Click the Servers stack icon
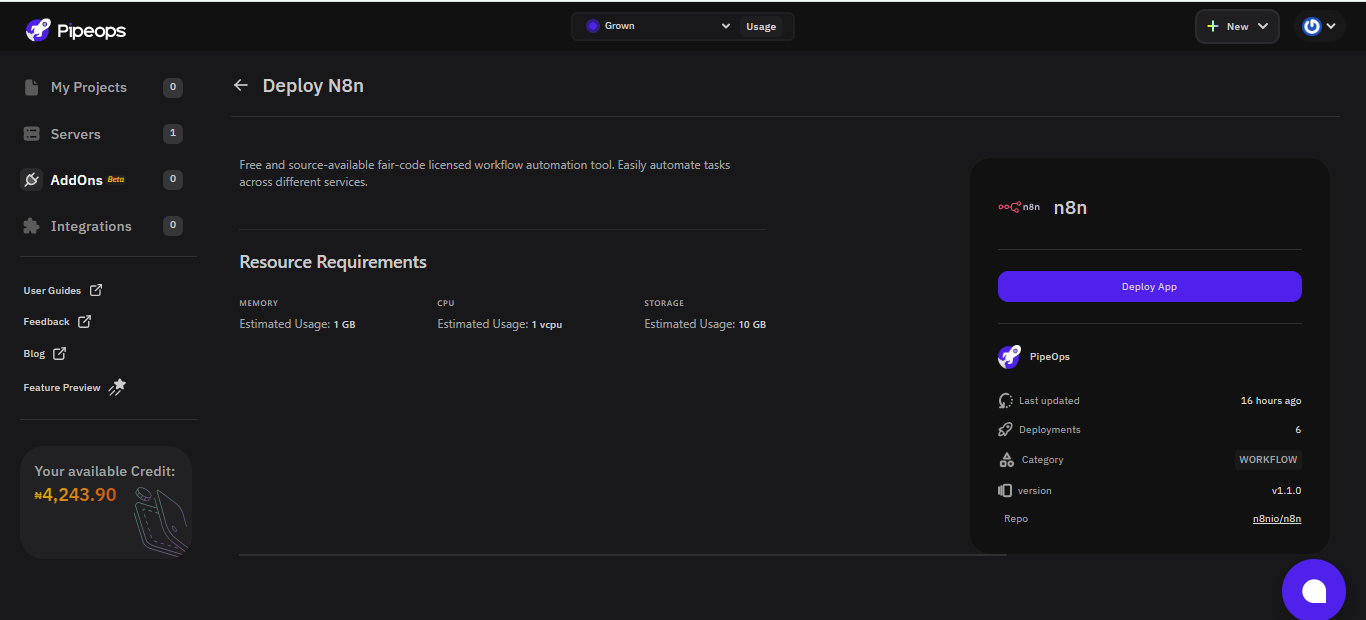 [31, 134]
